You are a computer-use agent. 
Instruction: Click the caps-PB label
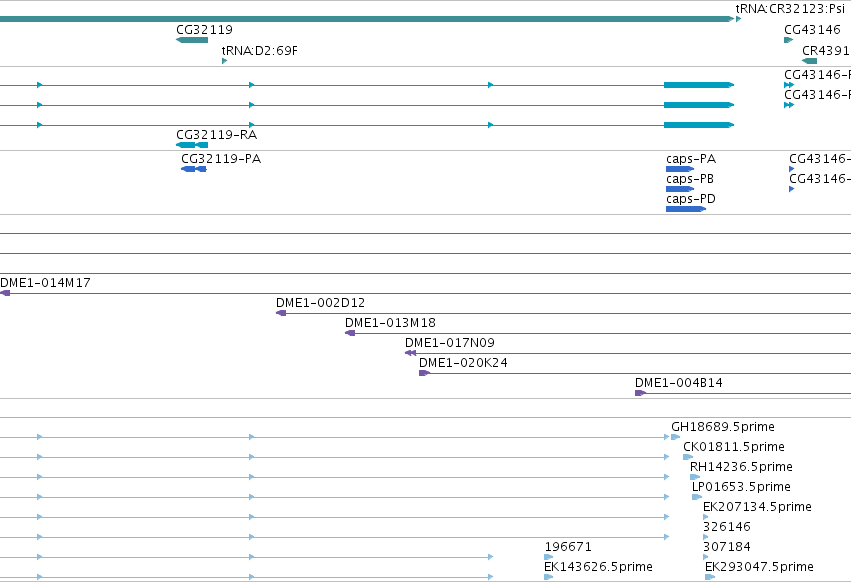(690, 179)
